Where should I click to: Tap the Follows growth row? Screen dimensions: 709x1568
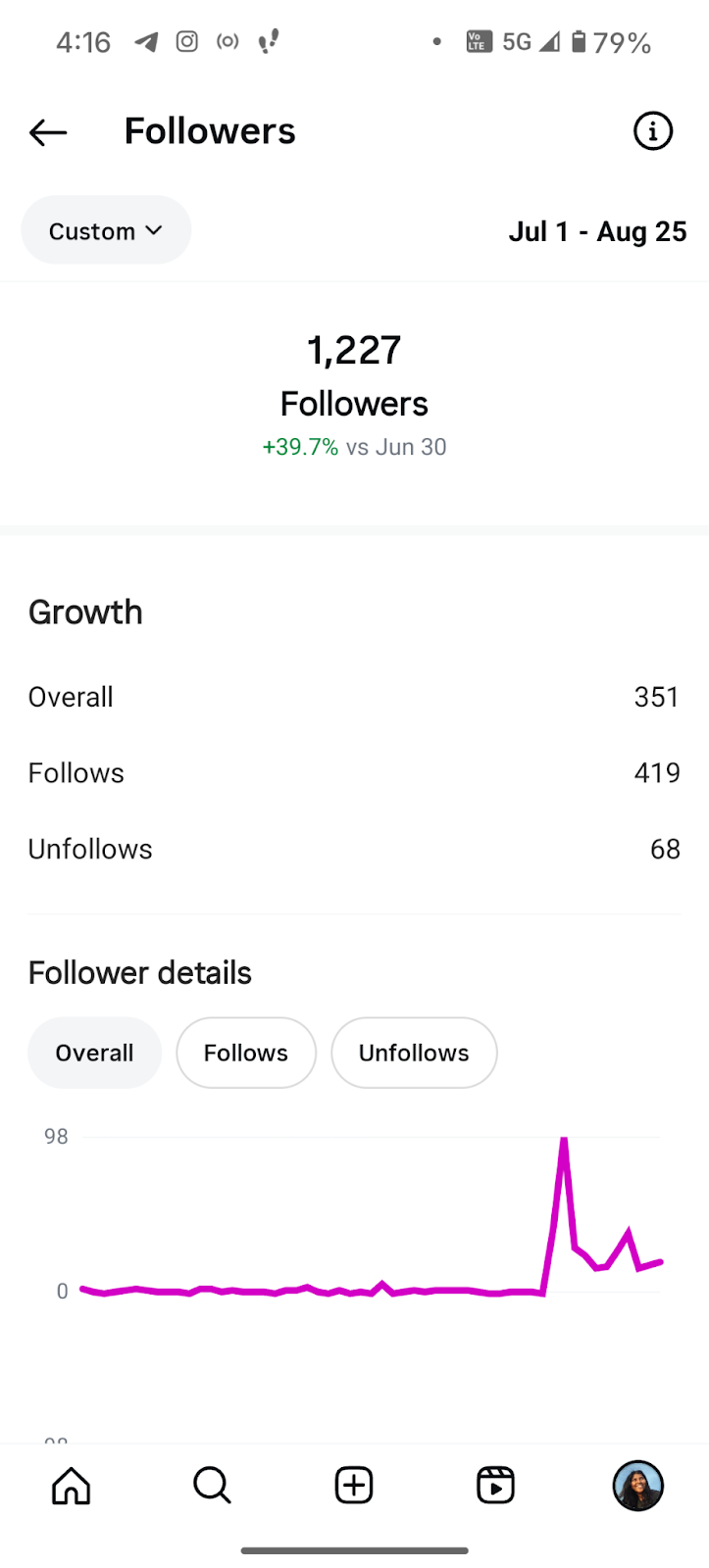[354, 773]
